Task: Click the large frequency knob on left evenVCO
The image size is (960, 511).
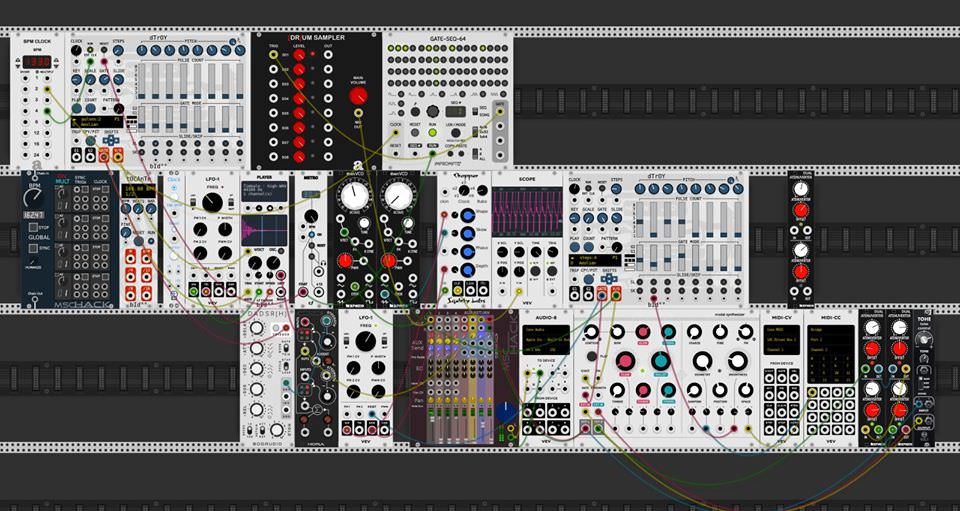Action: pyautogui.click(x=355, y=195)
